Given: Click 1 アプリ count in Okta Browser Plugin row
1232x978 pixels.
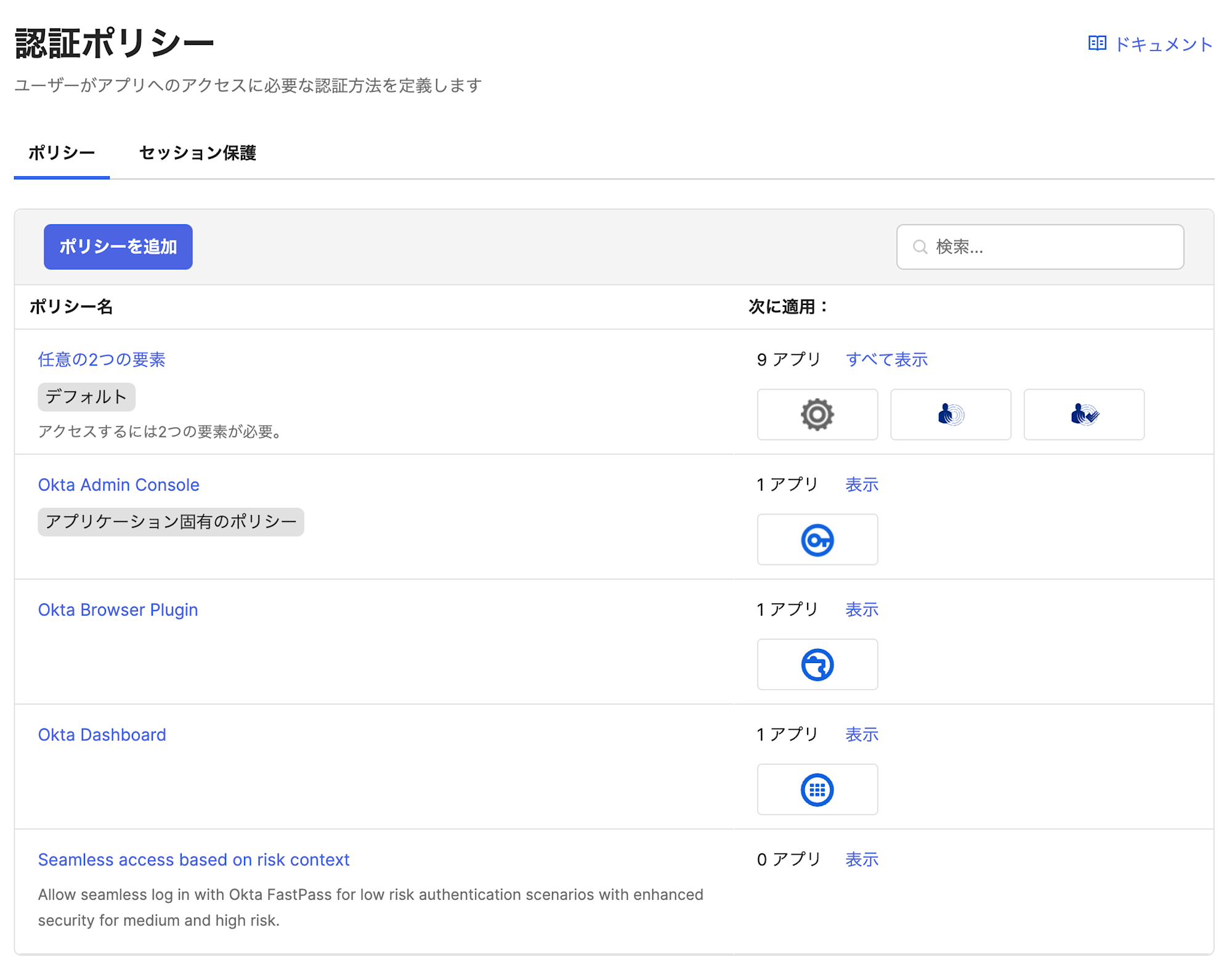Looking at the screenshot, I should click(787, 609).
